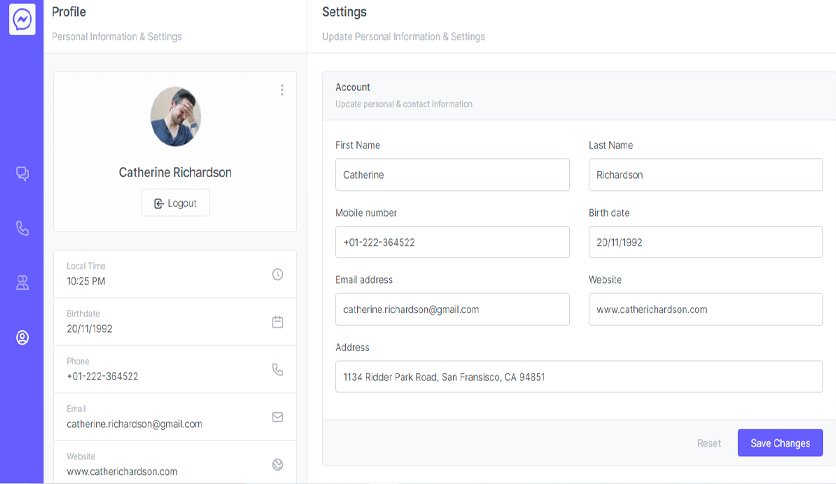Click the messenger logo icon in sidebar

tap(22, 19)
